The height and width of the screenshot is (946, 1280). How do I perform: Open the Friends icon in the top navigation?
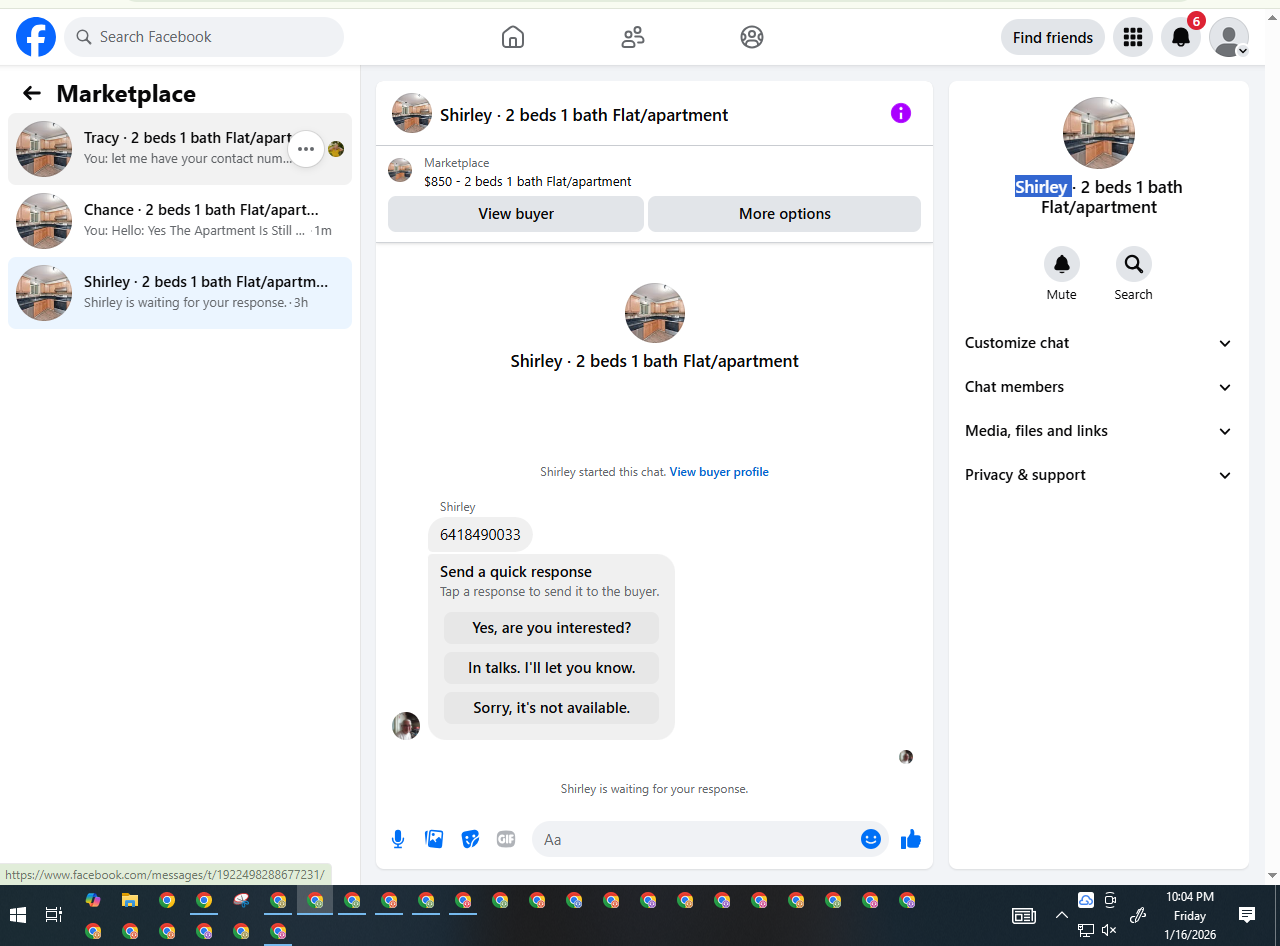[633, 37]
